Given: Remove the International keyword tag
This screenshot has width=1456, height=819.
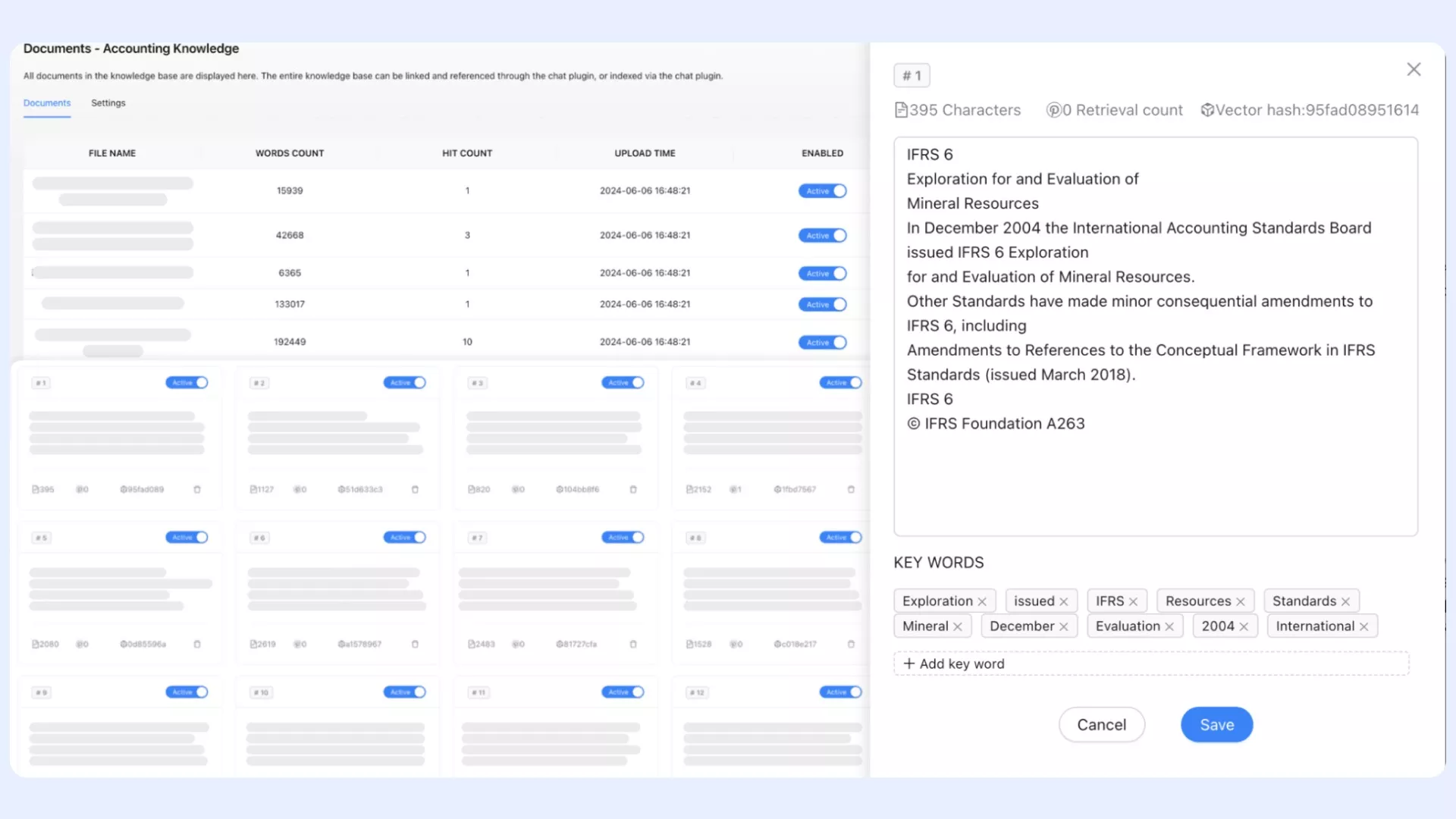Looking at the screenshot, I should tap(1363, 626).
